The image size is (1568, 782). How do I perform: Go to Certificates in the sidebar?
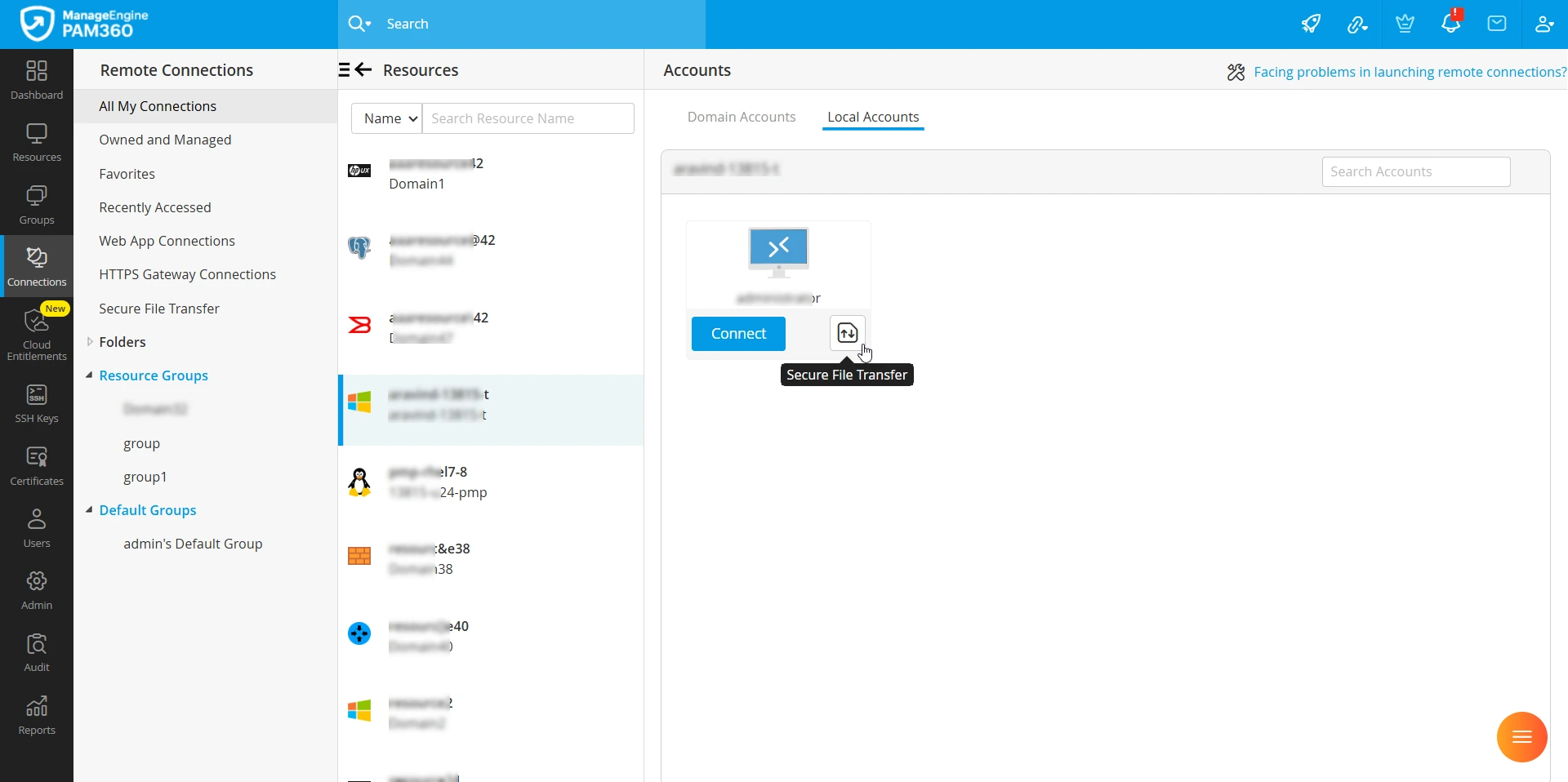click(x=37, y=466)
